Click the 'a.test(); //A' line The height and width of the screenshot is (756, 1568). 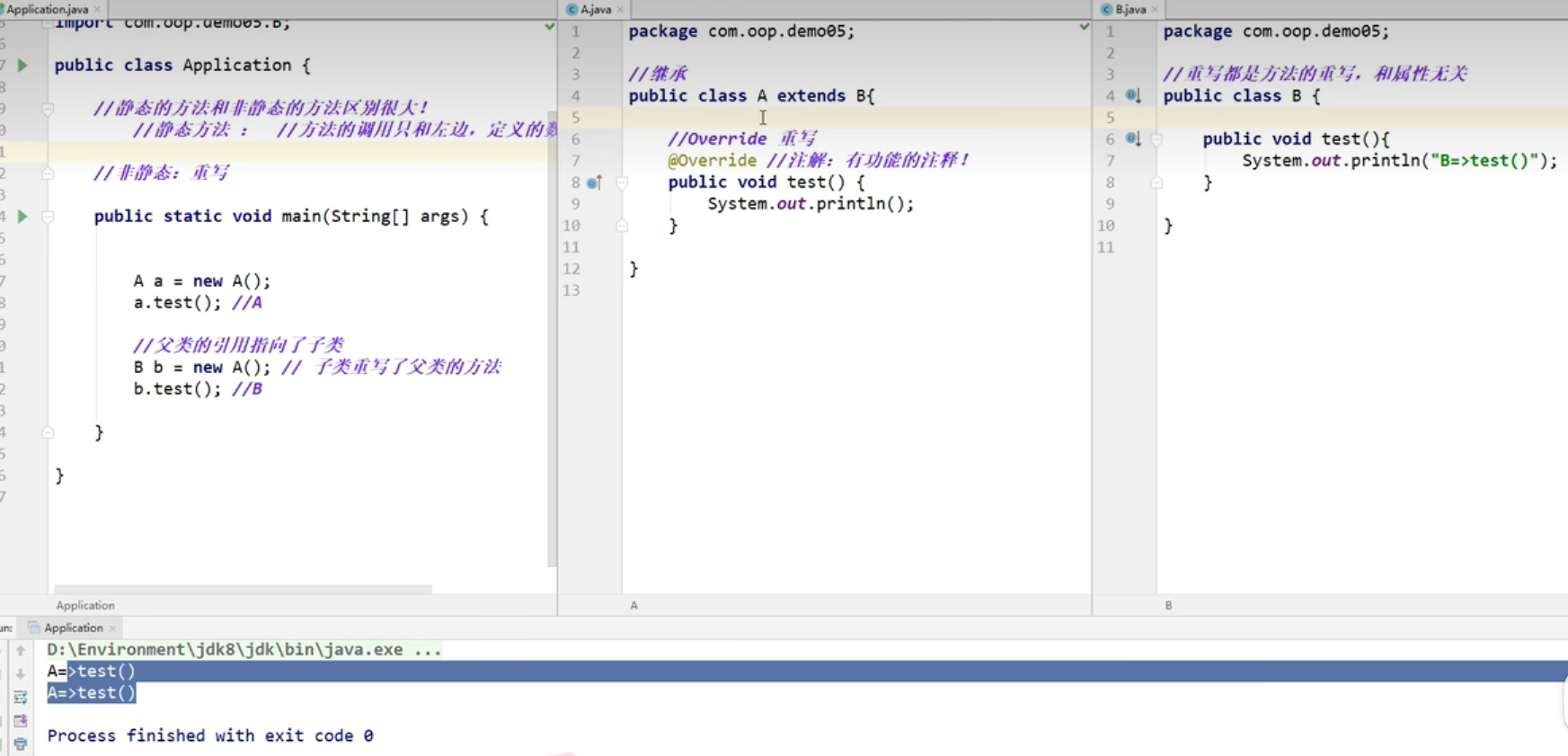point(198,302)
